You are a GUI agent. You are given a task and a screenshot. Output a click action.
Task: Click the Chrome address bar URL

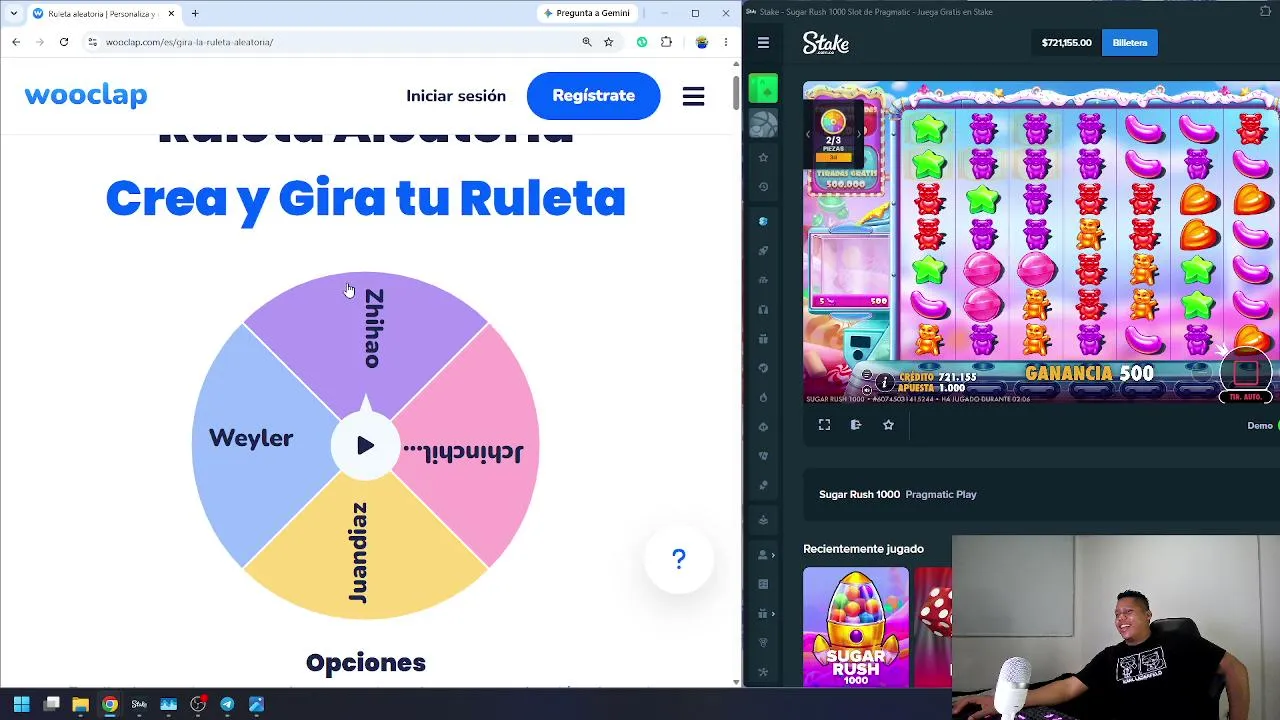(x=190, y=42)
